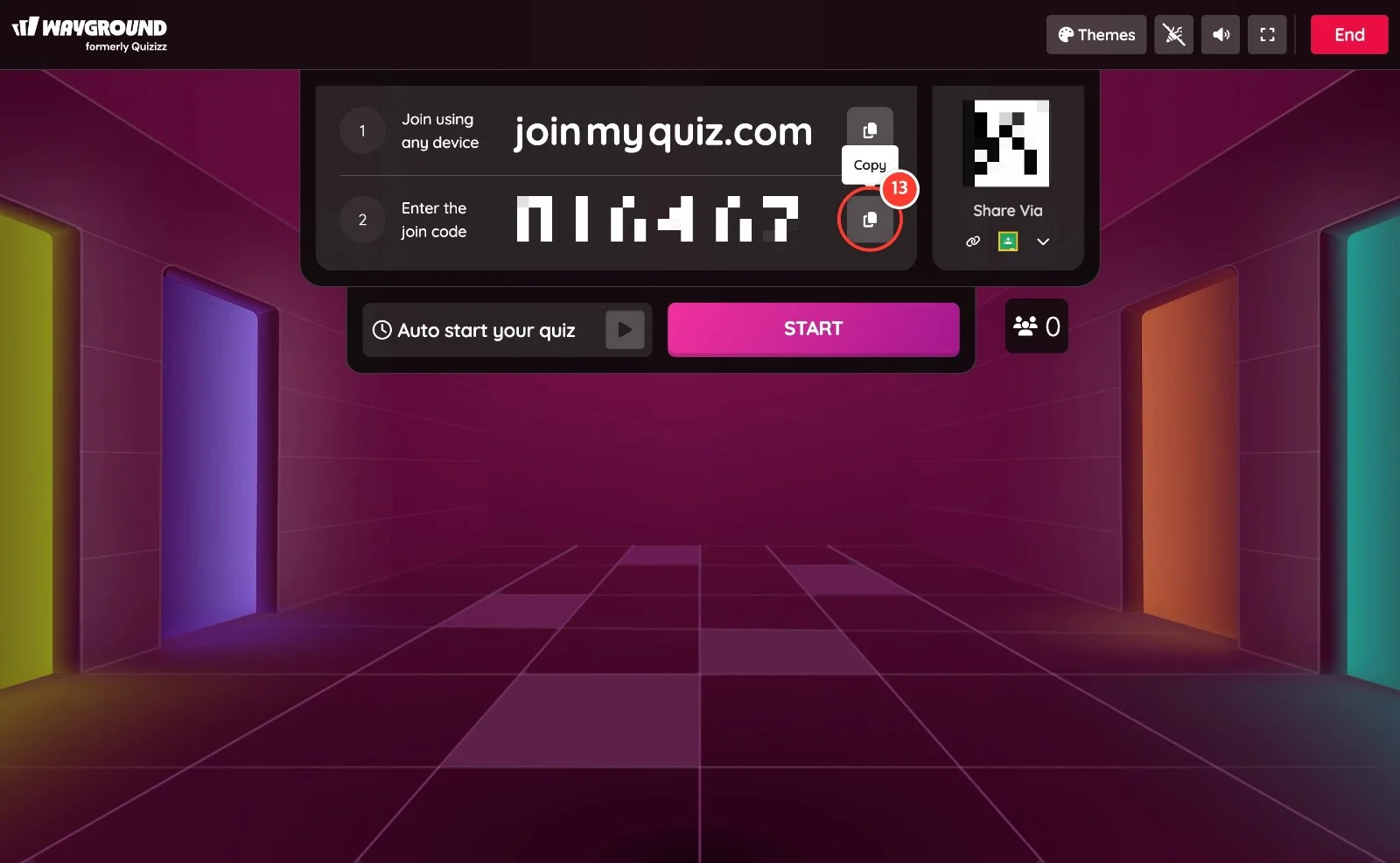This screenshot has height=863, width=1400.
Task: Copy the joinmyquiz.com link
Action: 870,130
